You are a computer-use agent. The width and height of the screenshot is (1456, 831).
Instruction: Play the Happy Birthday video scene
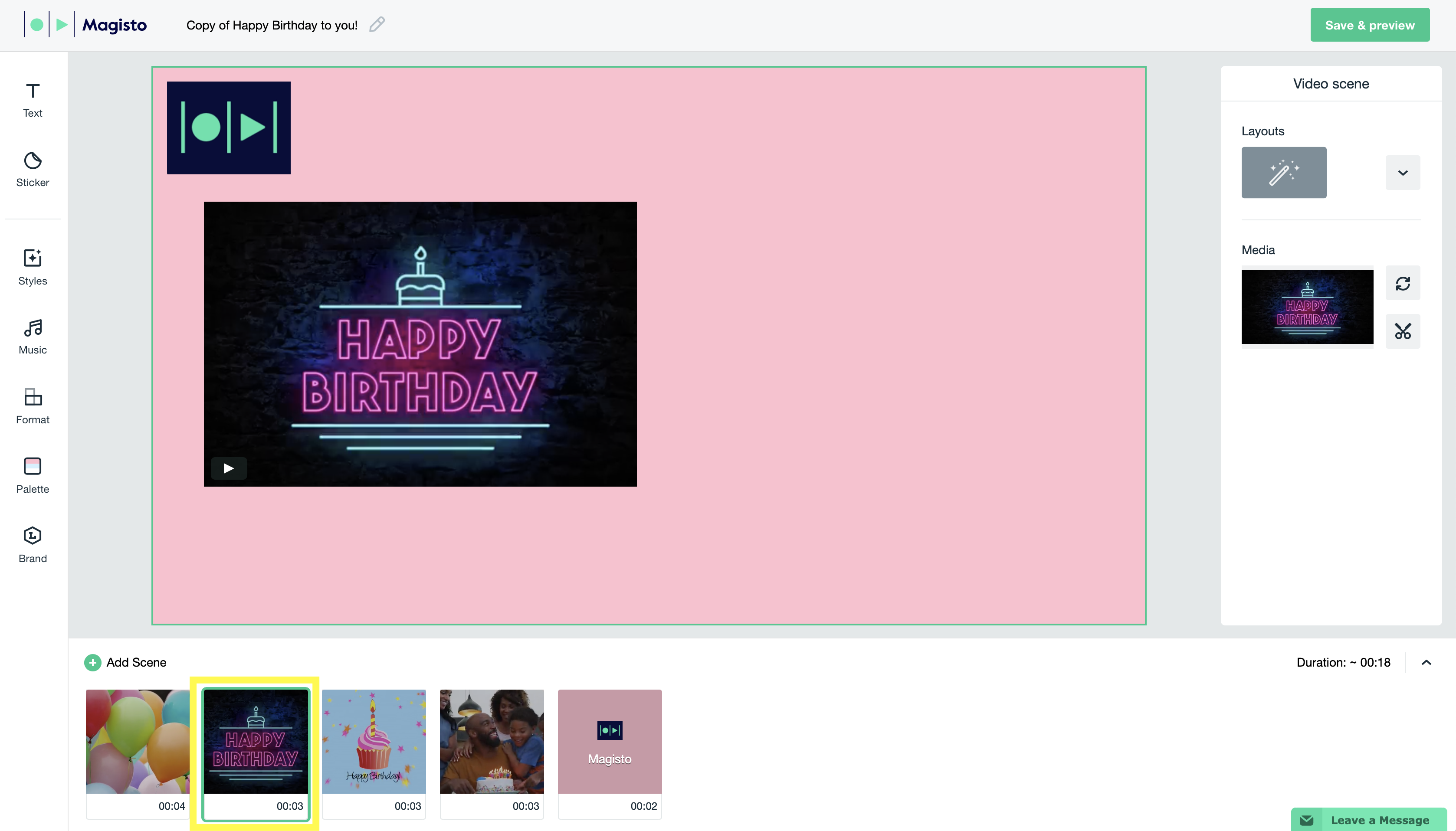[x=228, y=468]
